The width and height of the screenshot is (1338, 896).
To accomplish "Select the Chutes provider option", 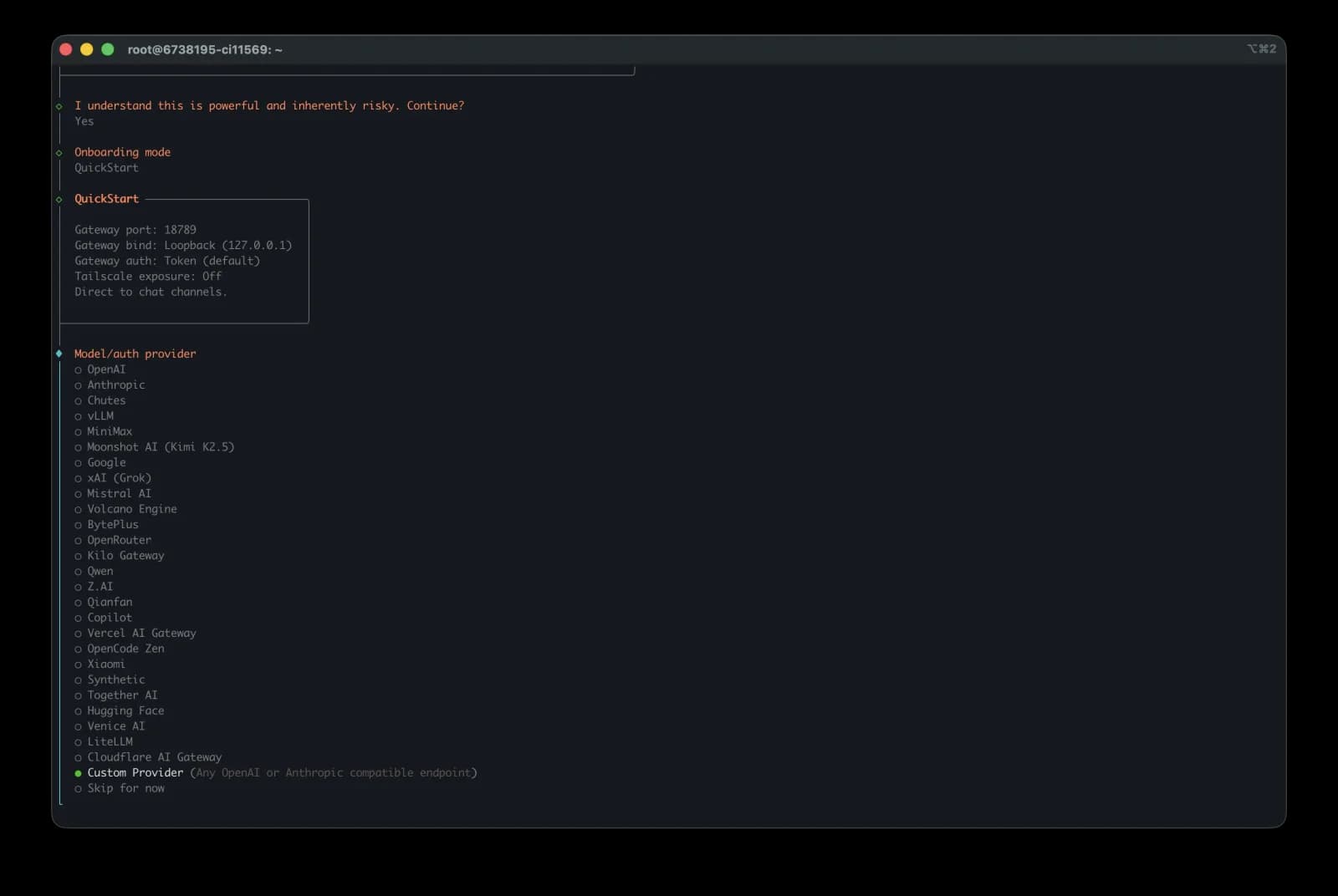I will [100, 400].
